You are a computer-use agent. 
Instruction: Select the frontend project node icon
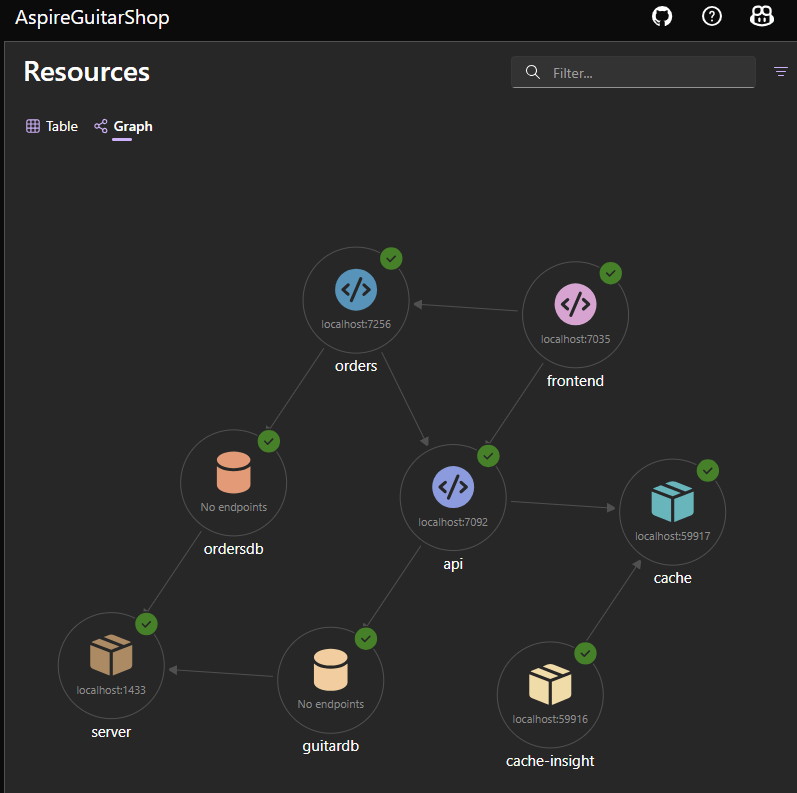point(575,304)
